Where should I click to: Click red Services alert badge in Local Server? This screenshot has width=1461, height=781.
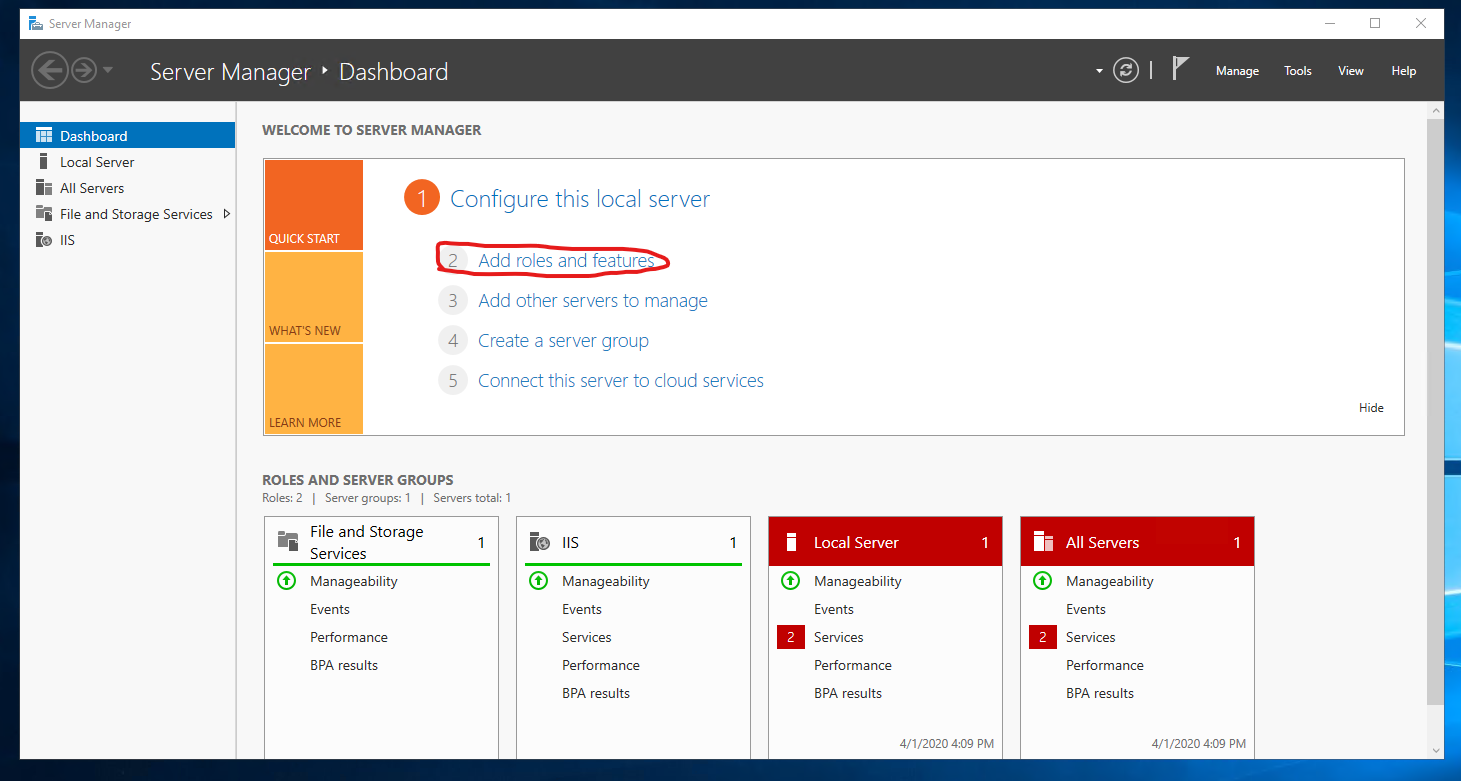point(790,637)
